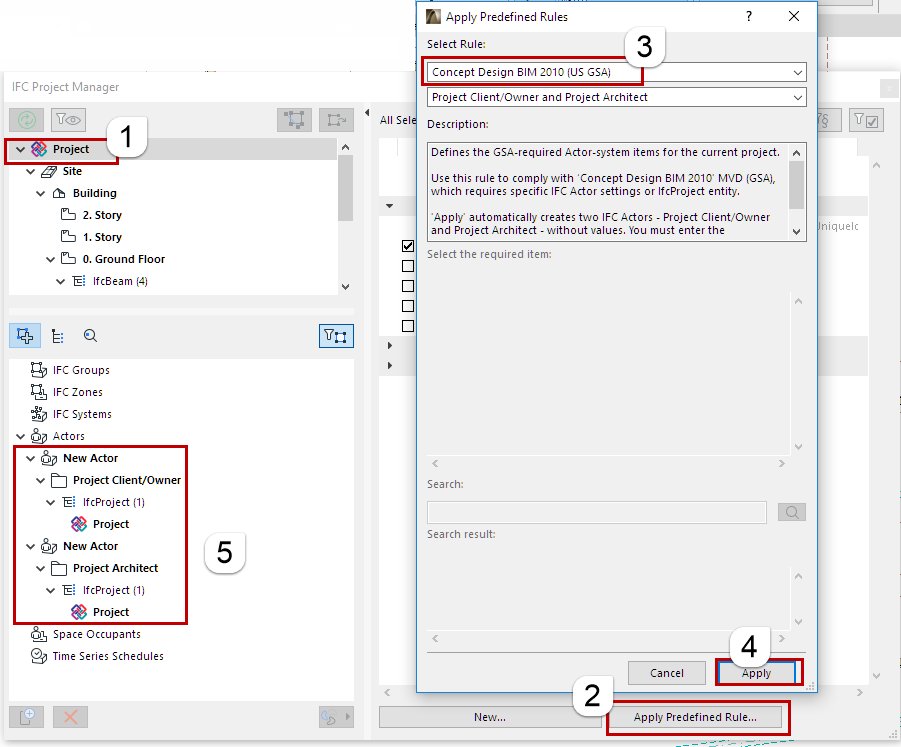Expand the first collapsed property group triangle

click(x=390, y=345)
